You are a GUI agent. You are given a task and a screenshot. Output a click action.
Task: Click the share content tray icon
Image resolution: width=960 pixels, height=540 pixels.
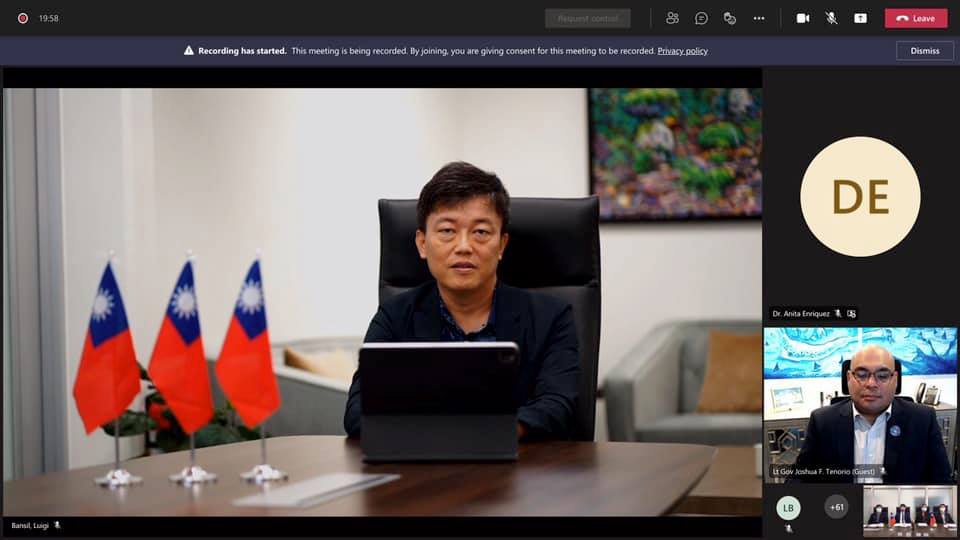coord(860,18)
